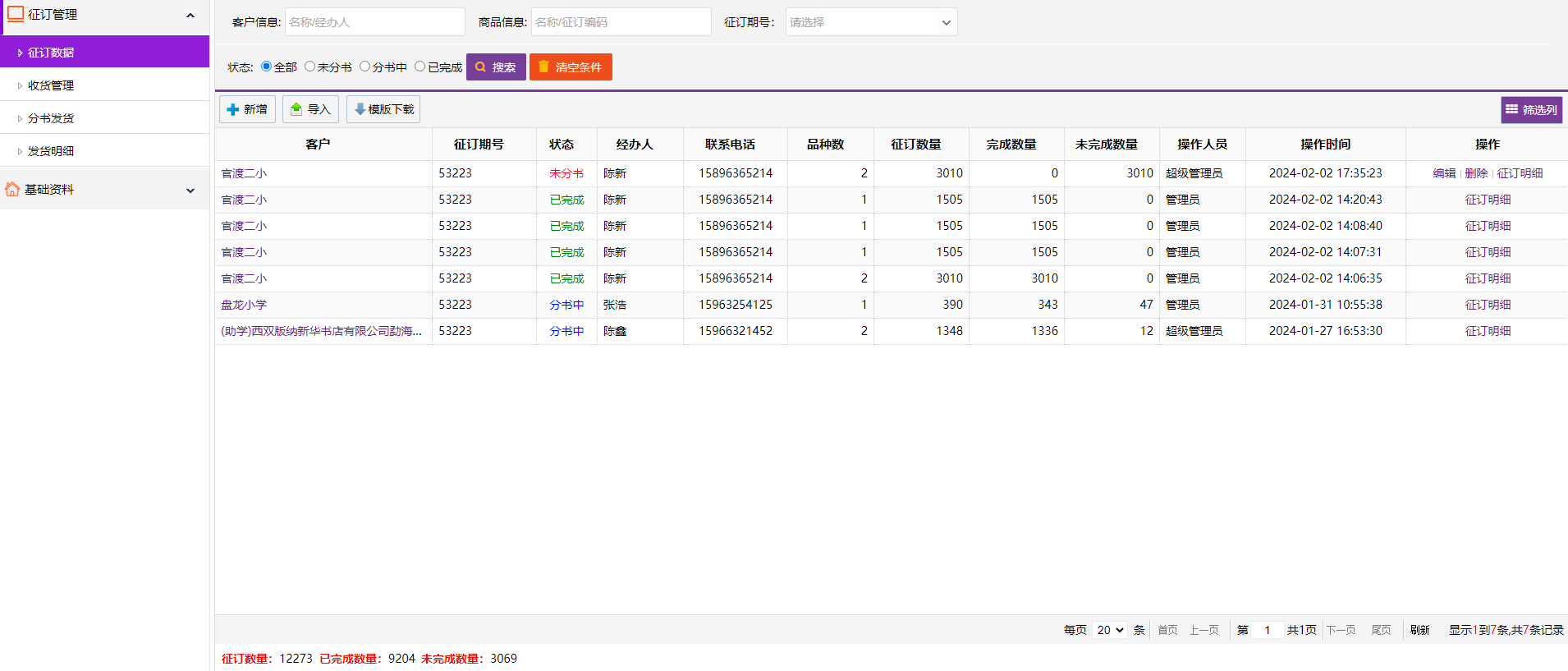This screenshot has height=671, width=1568.
Task: Click the 完成数量 column header
Action: (x=1016, y=144)
